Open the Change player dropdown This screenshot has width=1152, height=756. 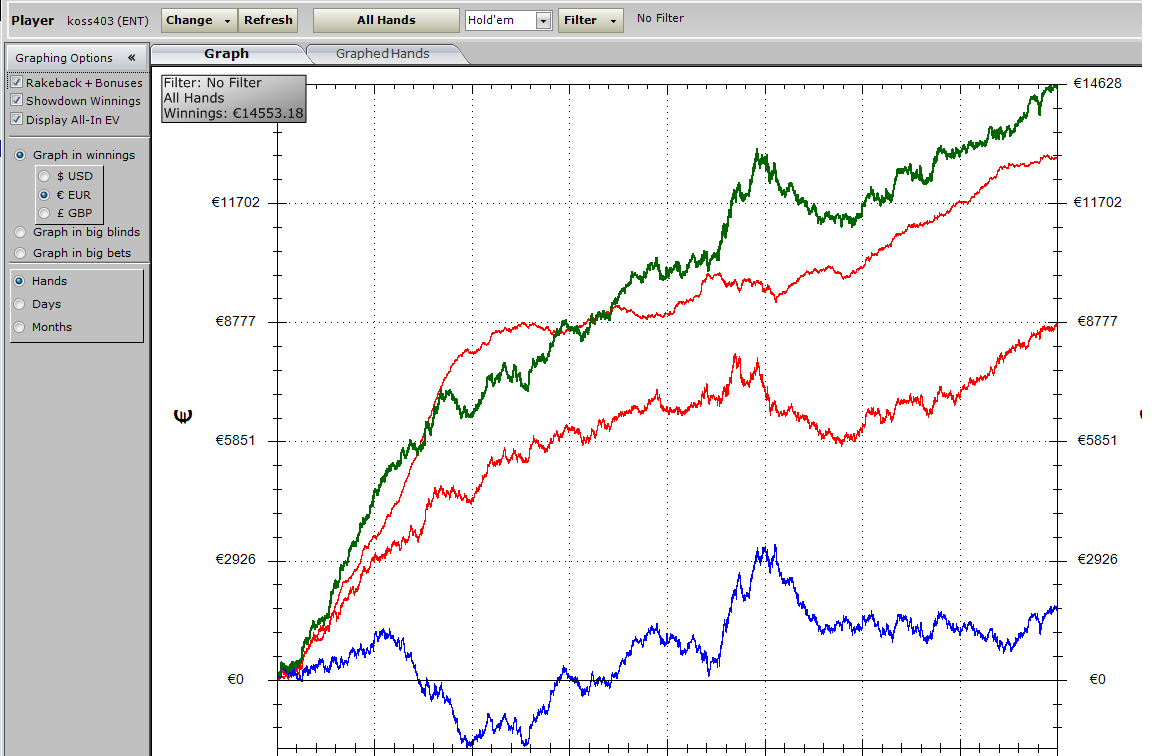198,20
